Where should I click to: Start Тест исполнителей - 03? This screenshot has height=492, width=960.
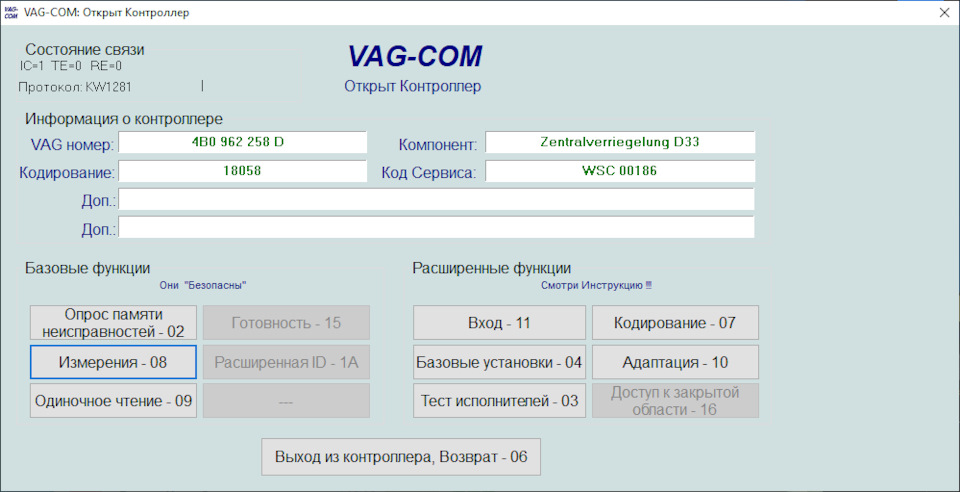click(x=500, y=401)
